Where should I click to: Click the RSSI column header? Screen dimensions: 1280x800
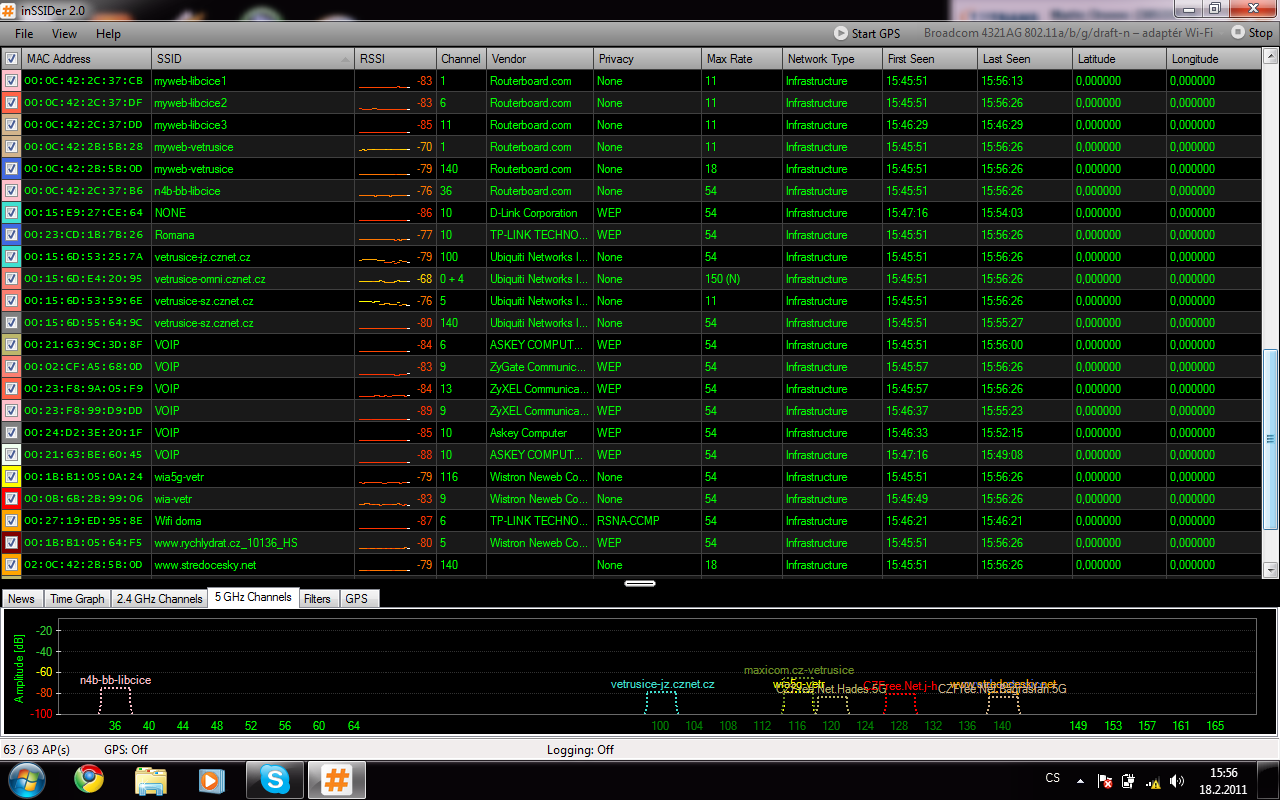point(395,59)
